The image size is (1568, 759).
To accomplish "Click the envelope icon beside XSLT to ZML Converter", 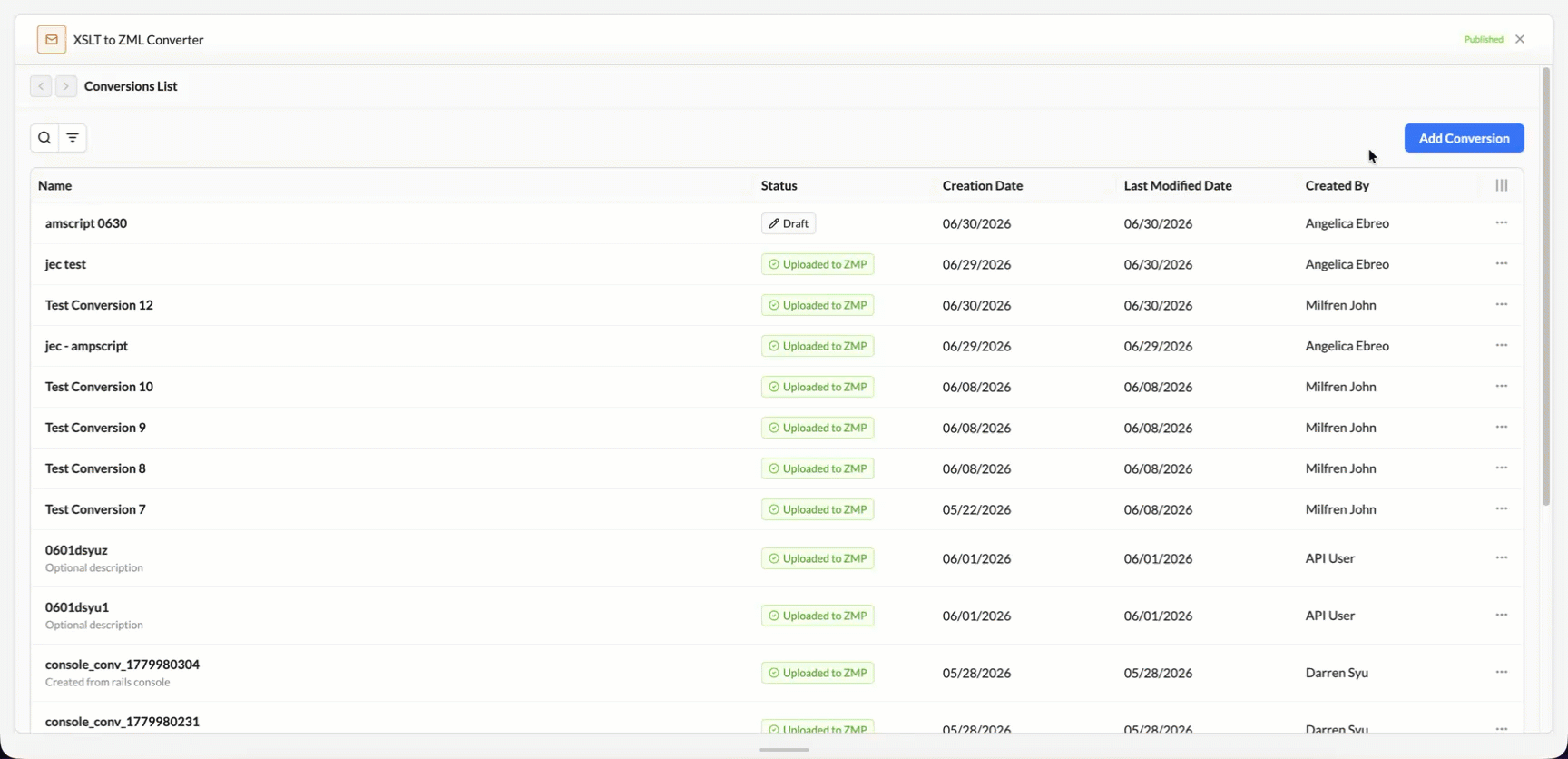I will point(52,40).
